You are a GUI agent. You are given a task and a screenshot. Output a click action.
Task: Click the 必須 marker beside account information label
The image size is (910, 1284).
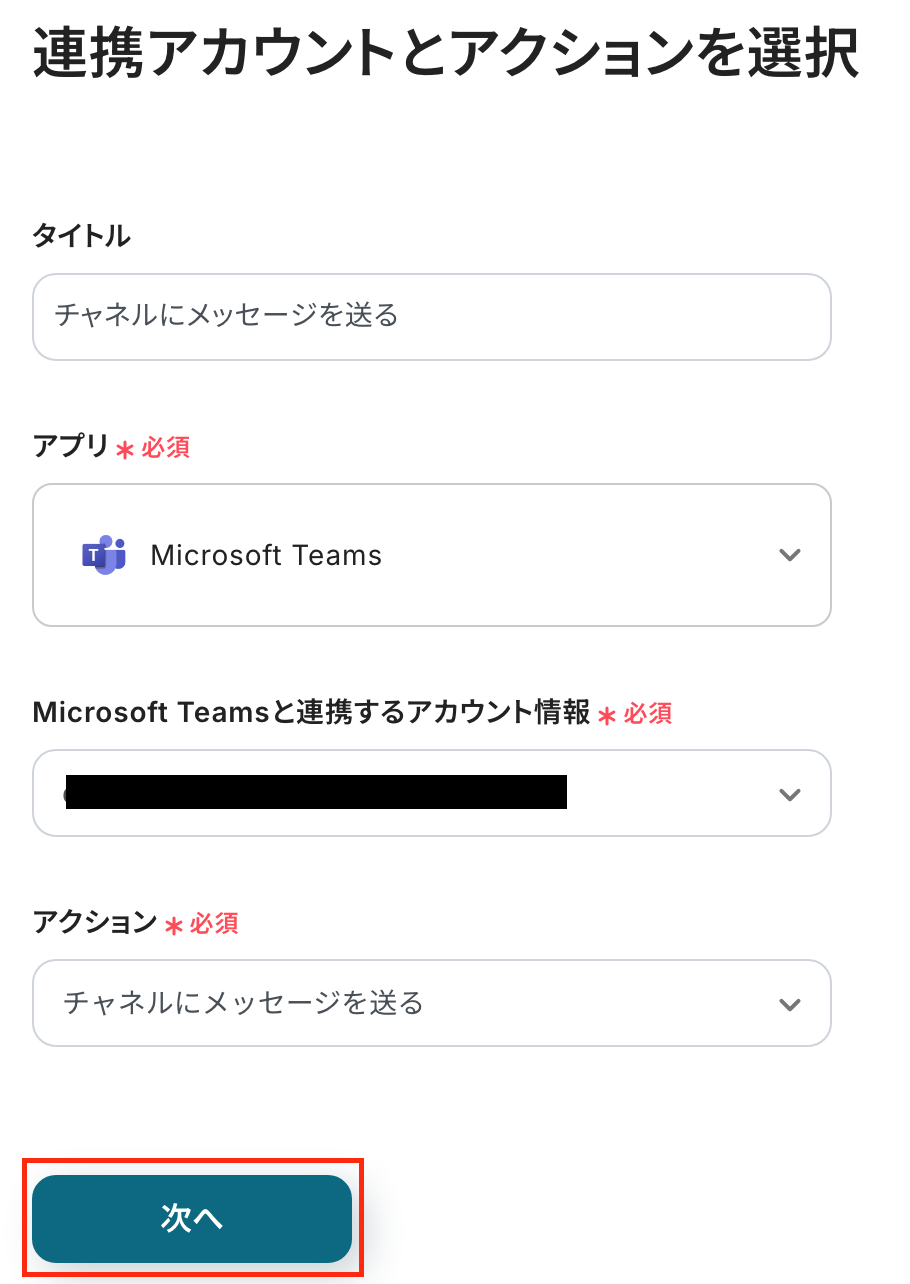(x=648, y=713)
